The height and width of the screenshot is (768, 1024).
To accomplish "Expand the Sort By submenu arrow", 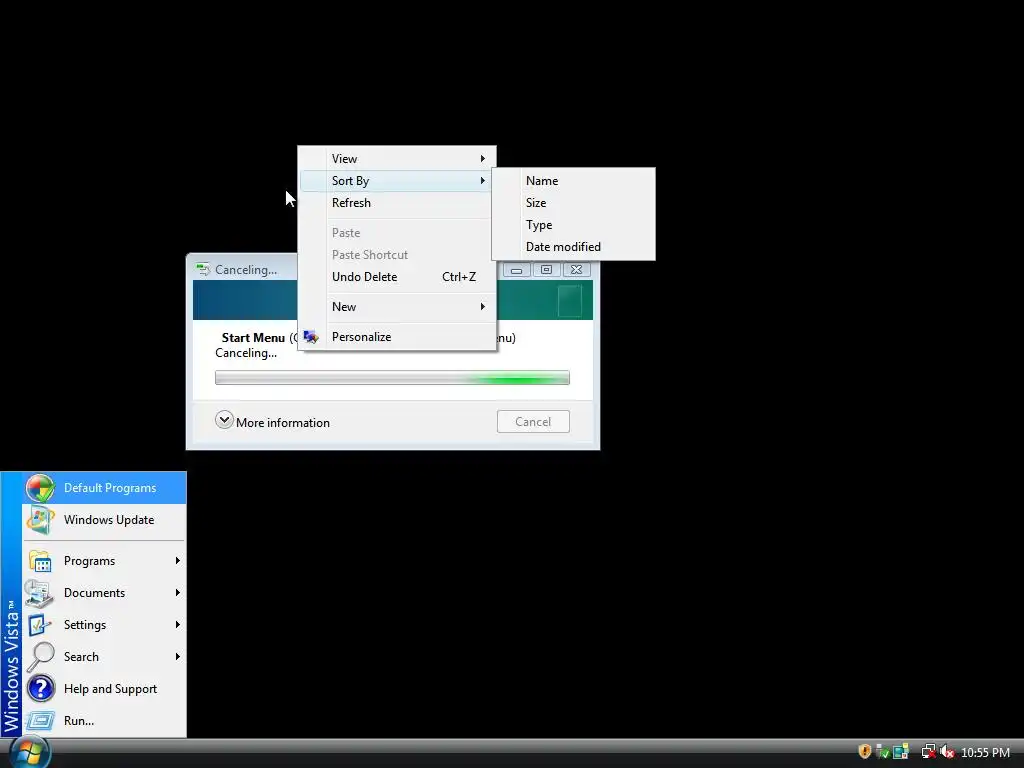I will point(483,181).
